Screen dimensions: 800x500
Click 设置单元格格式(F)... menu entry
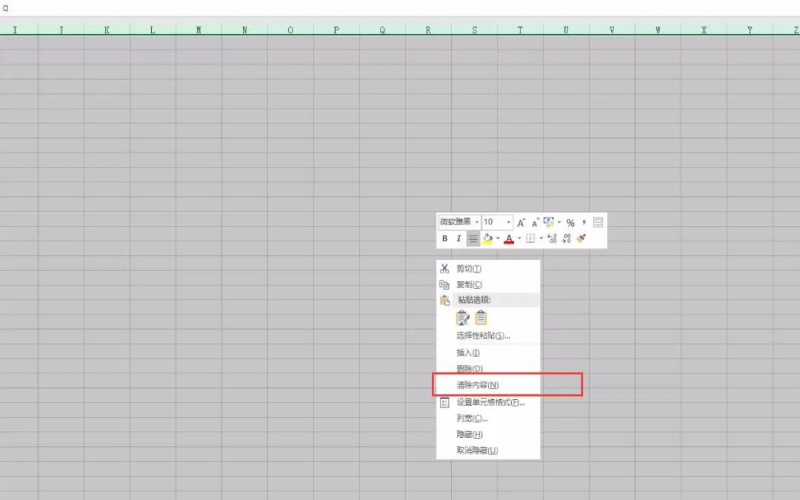coord(490,402)
